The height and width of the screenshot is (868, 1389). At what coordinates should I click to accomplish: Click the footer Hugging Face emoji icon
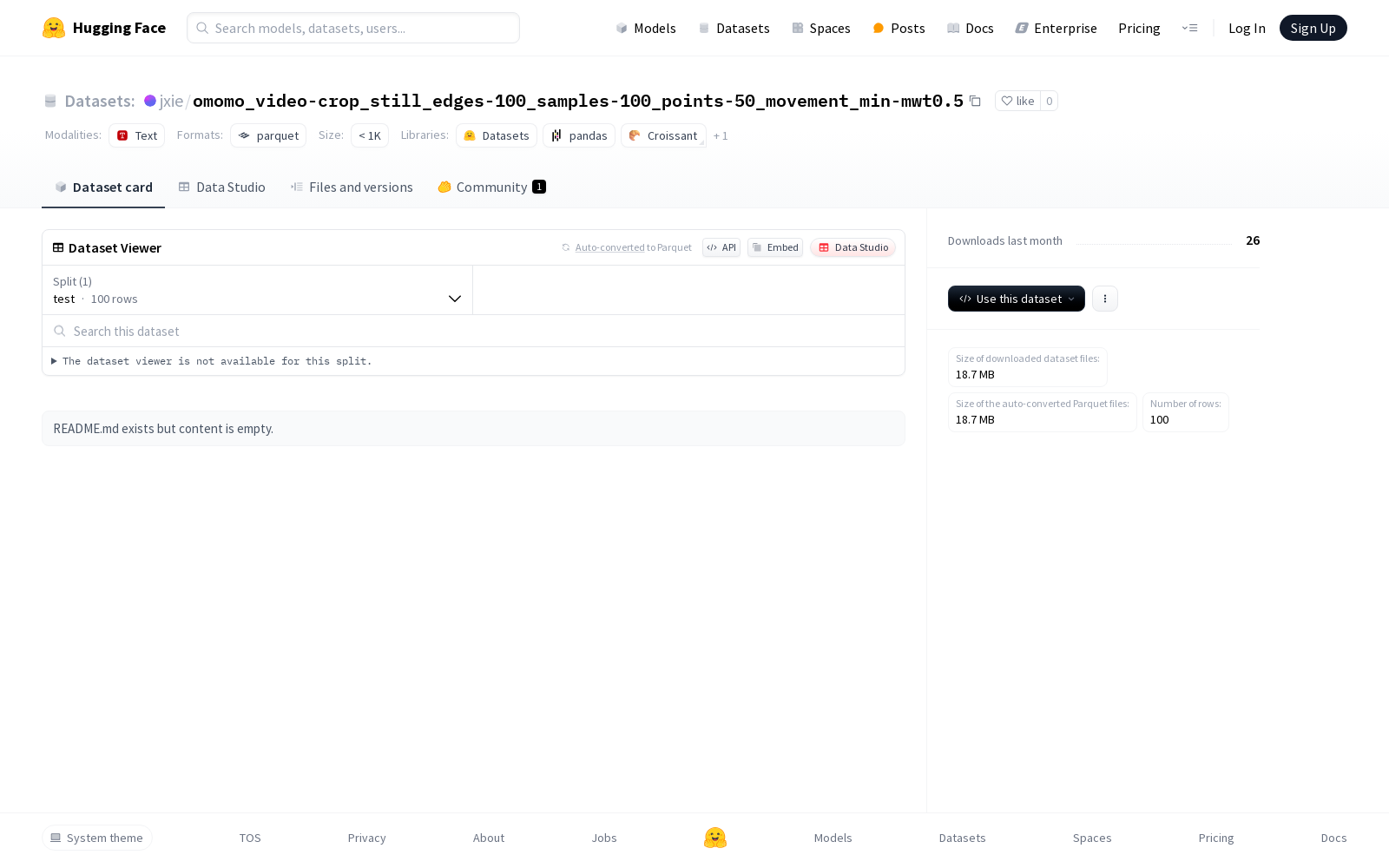click(714, 838)
